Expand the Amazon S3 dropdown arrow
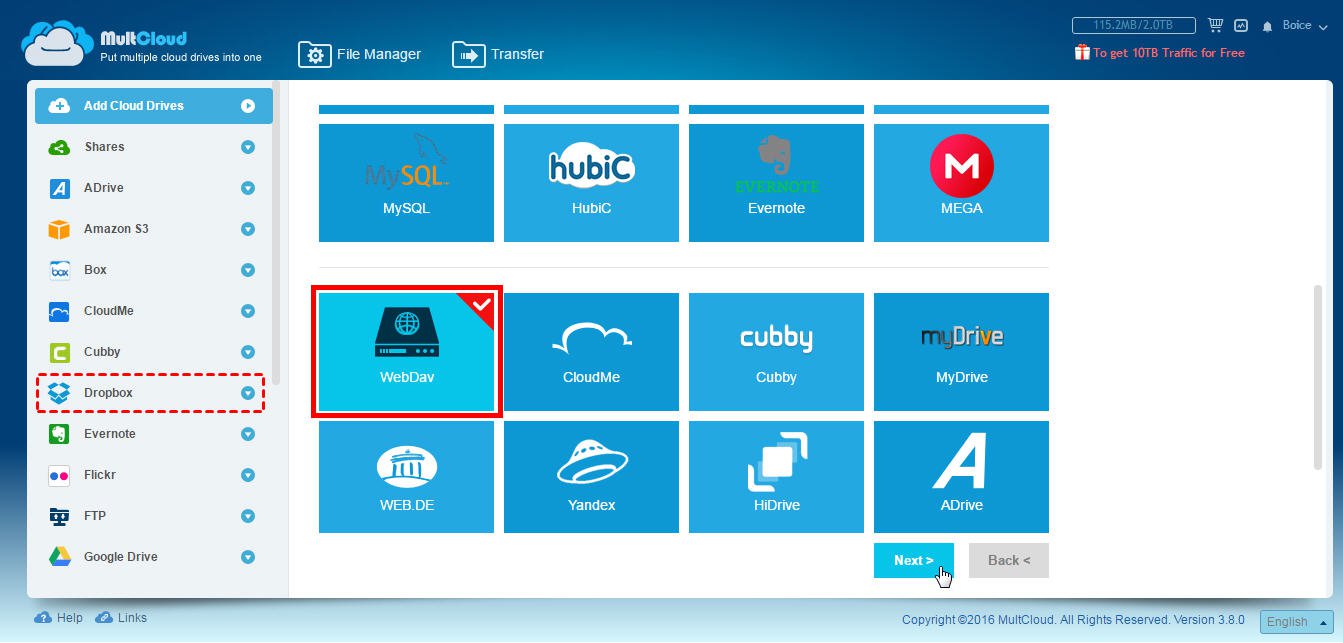The height and width of the screenshot is (643, 1343). (x=248, y=229)
